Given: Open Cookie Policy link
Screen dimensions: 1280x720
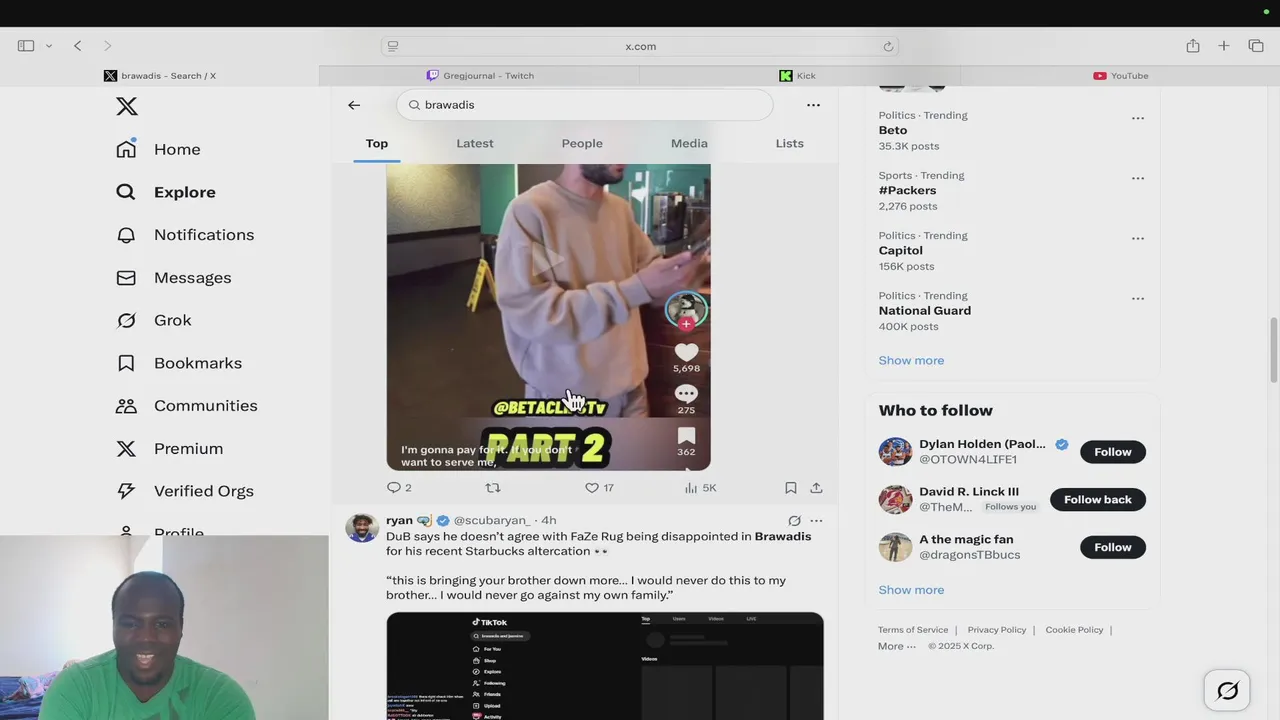Looking at the screenshot, I should tap(1074, 630).
